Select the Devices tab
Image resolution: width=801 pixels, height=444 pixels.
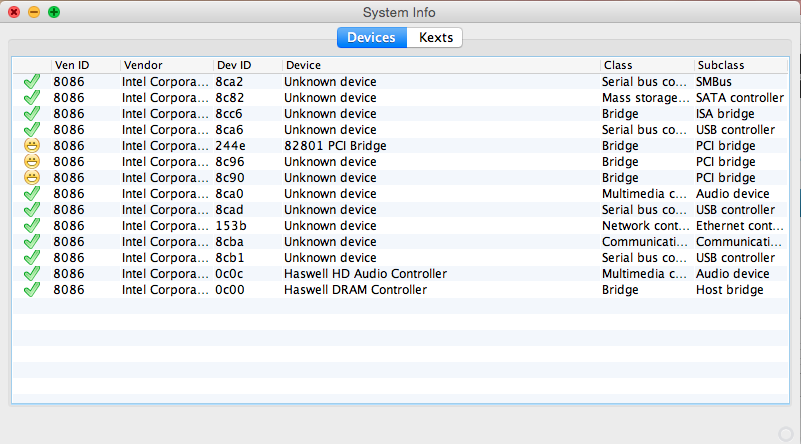pos(371,38)
